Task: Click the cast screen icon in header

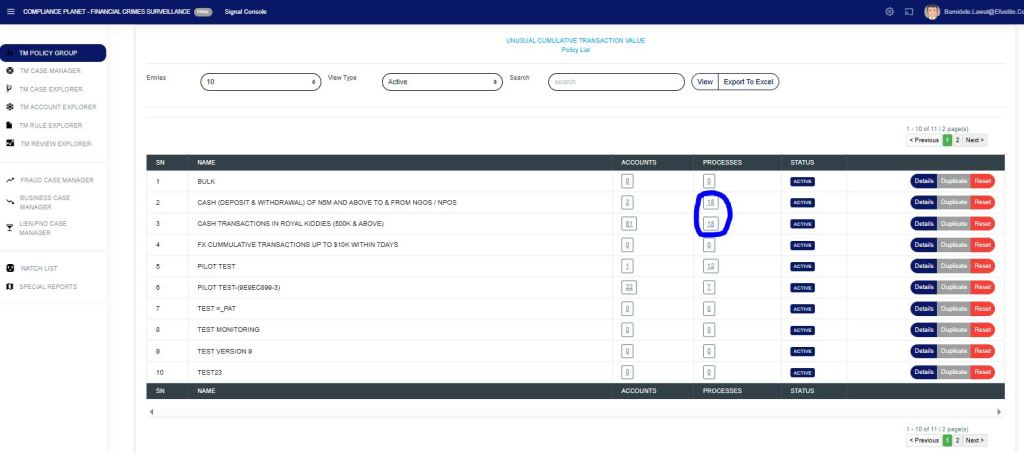Action: coord(908,11)
